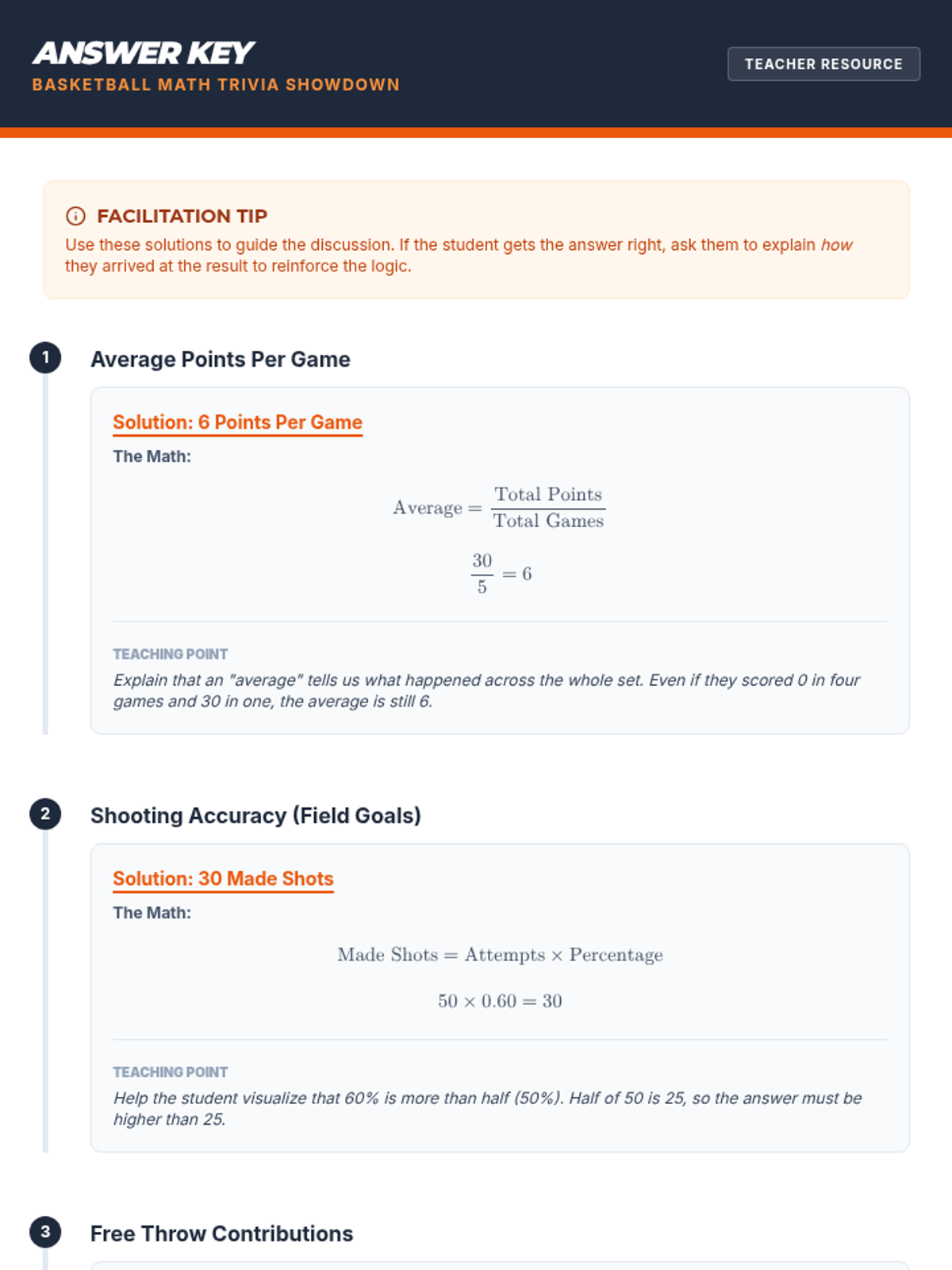Click the Answer Key title logo
Image resolution: width=952 pixels, height=1270 pixels.
coord(144,53)
